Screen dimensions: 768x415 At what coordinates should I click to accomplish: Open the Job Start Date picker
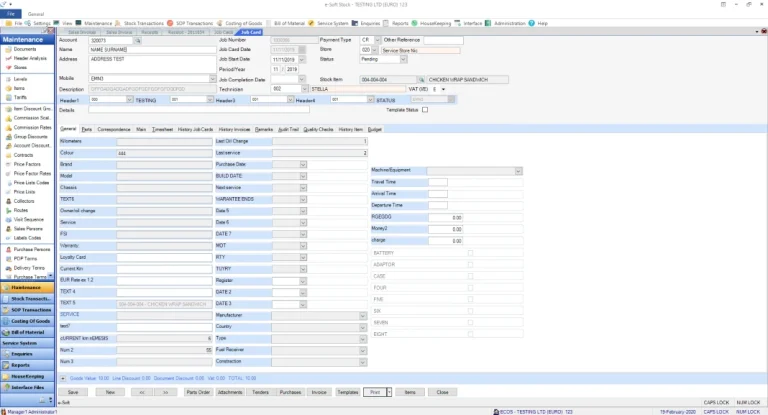302,59
